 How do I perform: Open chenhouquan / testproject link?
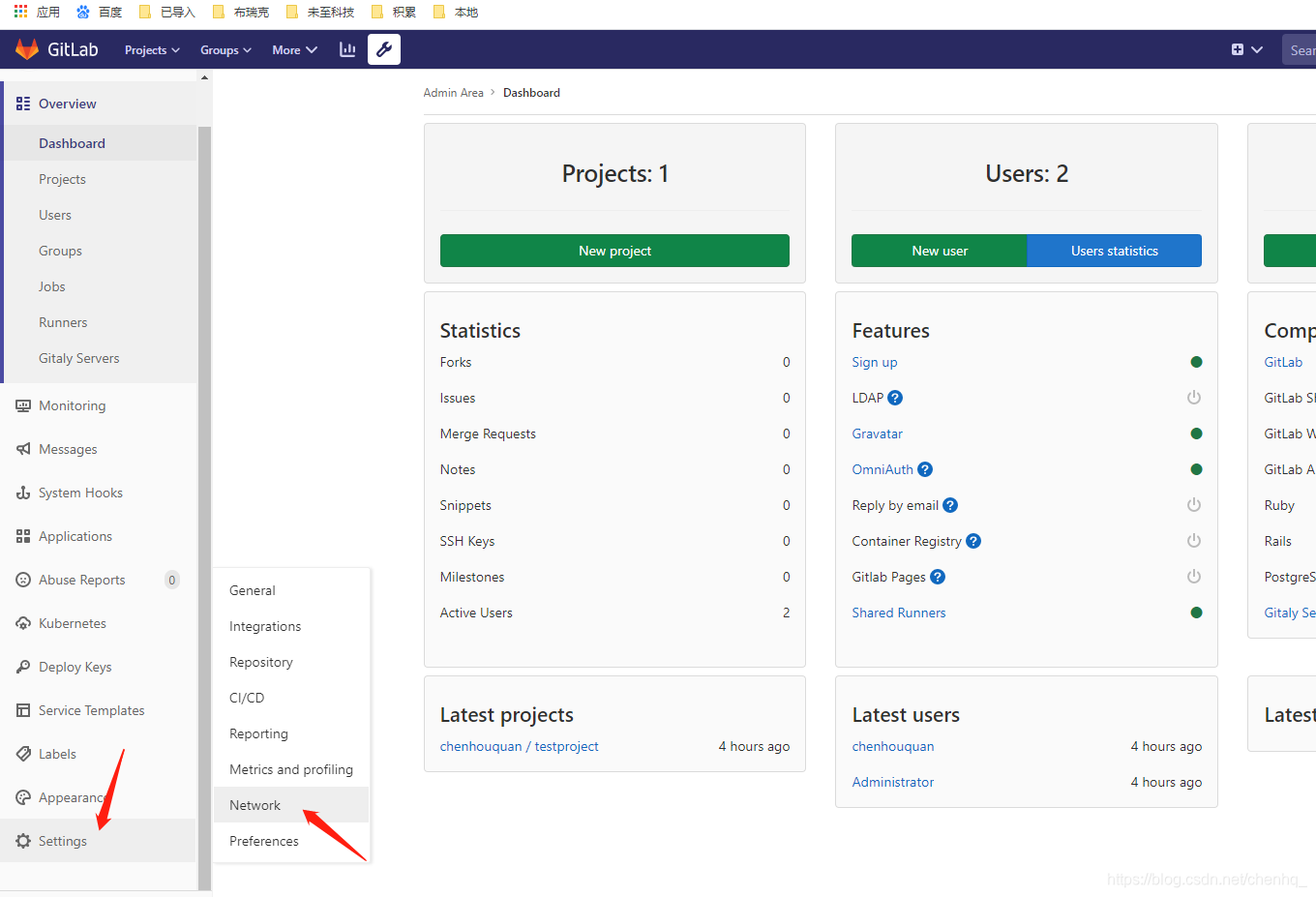click(x=519, y=746)
